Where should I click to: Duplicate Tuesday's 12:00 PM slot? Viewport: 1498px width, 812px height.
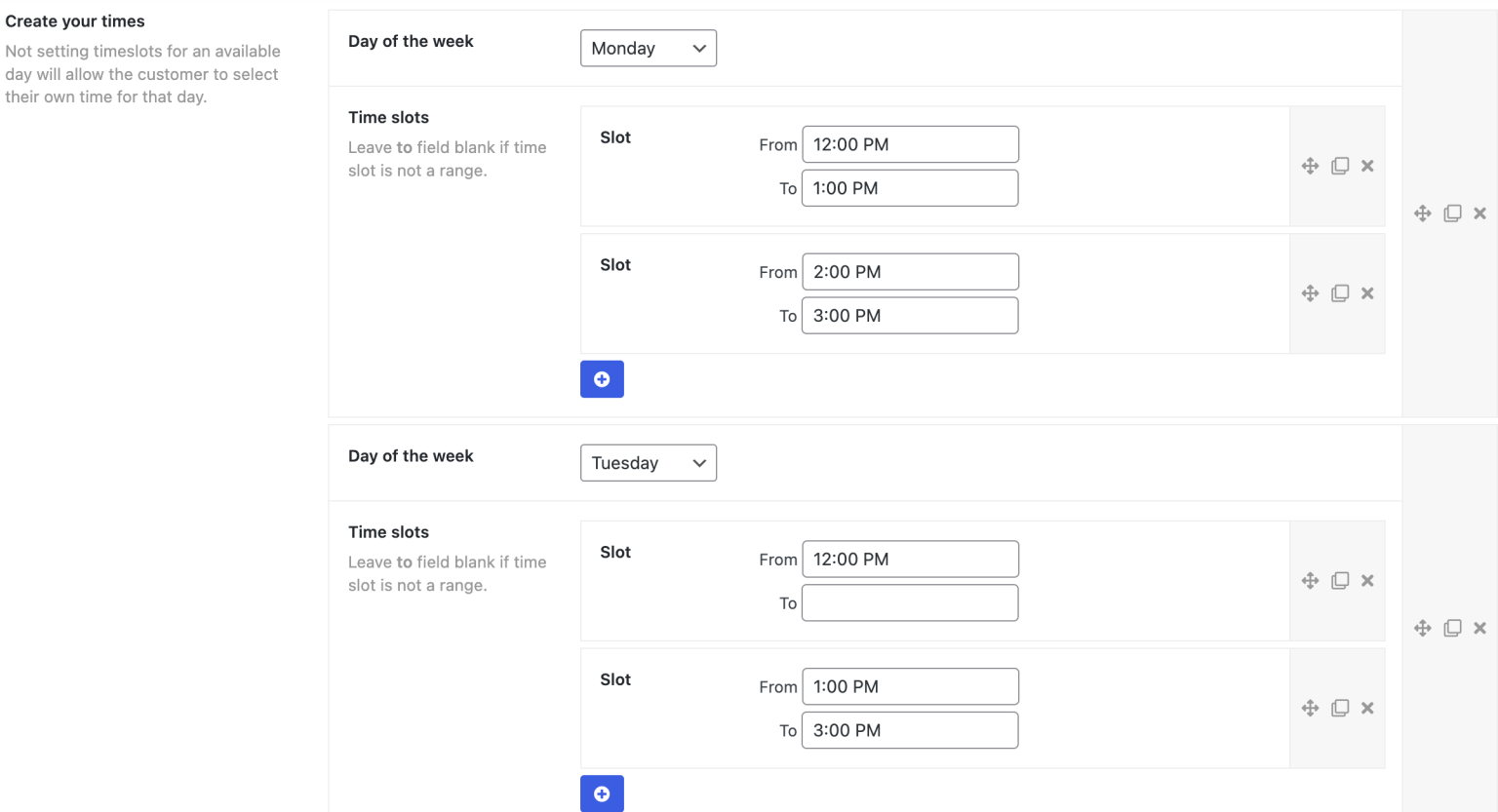1339,580
